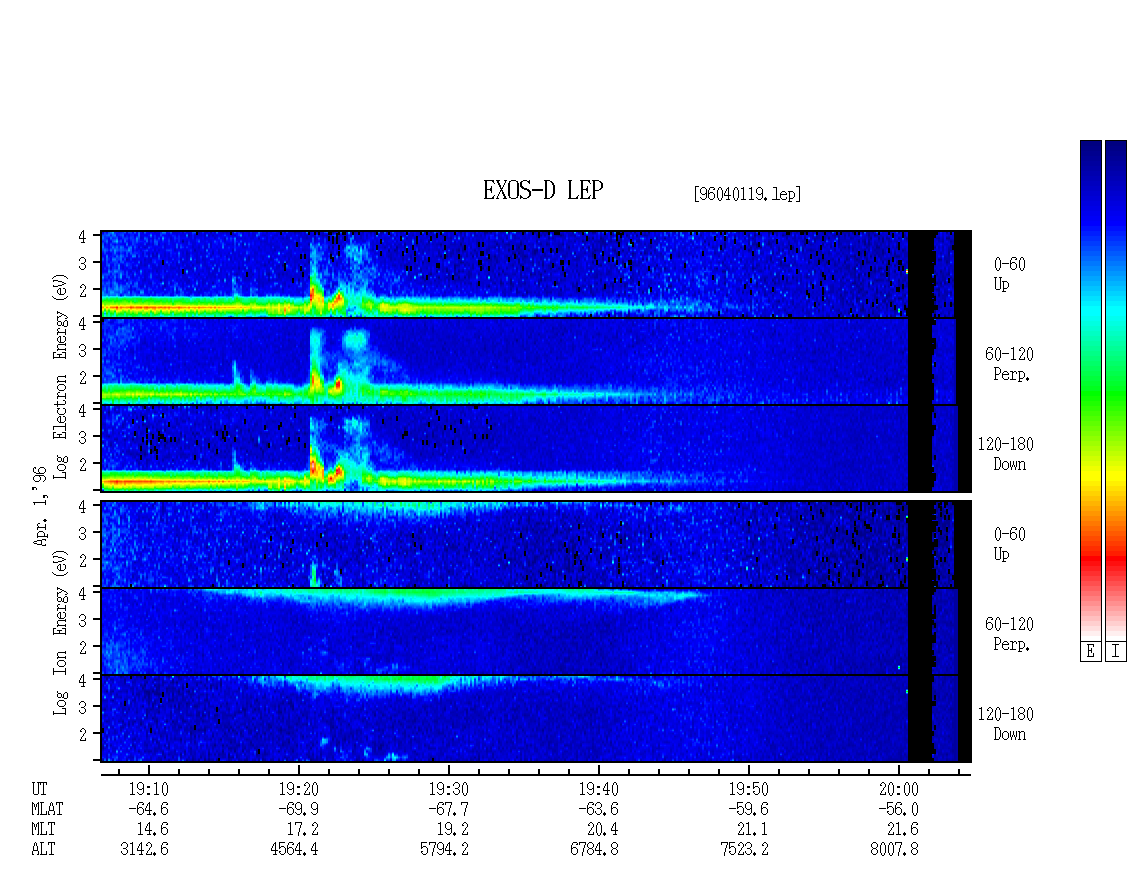Image resolution: width=1130 pixels, height=875 pixels.
Task: Click the ALT value 8007.8
Action: [894, 849]
